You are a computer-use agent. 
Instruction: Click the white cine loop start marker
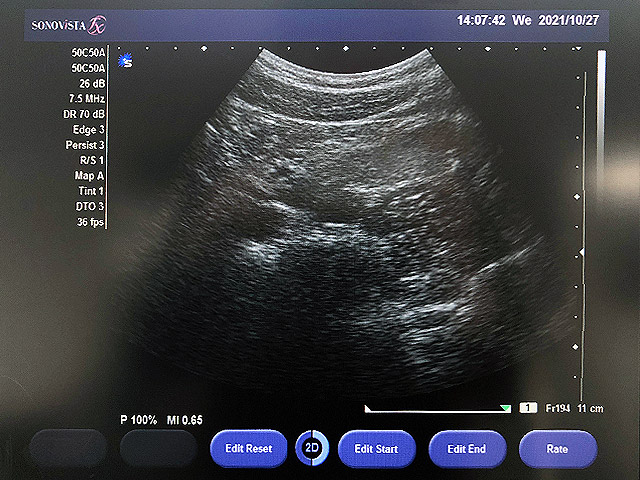[367, 409]
